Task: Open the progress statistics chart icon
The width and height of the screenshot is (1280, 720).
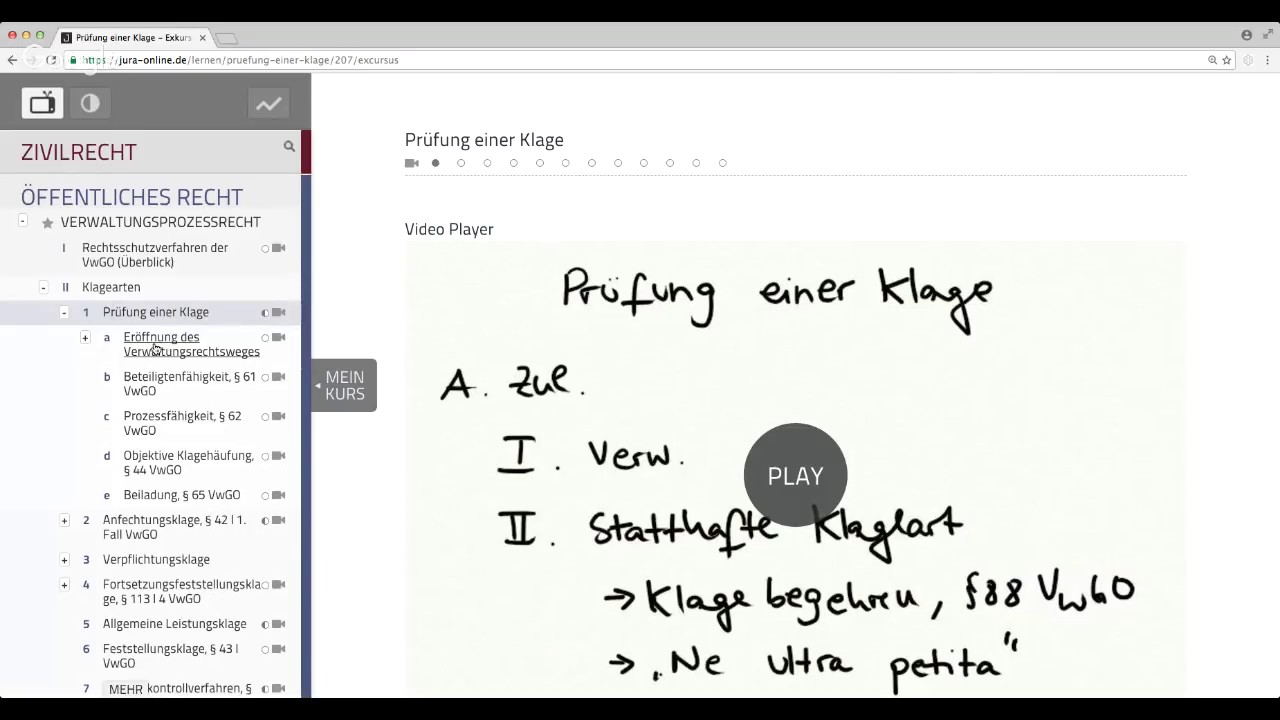Action: [x=268, y=103]
